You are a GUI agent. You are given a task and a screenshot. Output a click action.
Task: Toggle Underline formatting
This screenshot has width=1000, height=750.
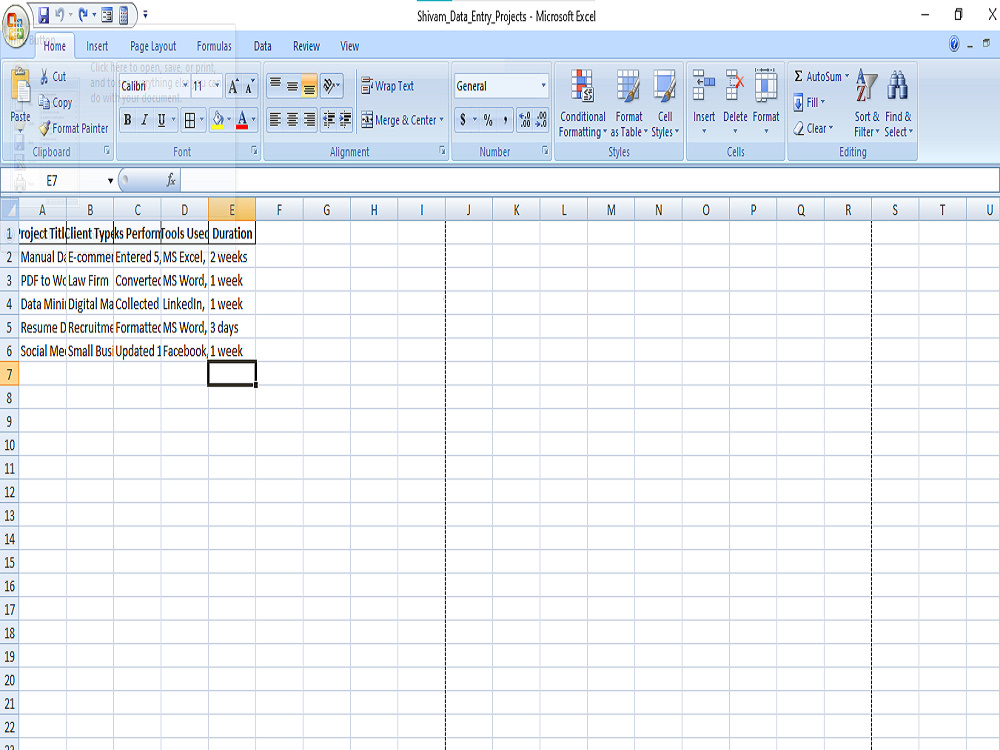coord(161,120)
